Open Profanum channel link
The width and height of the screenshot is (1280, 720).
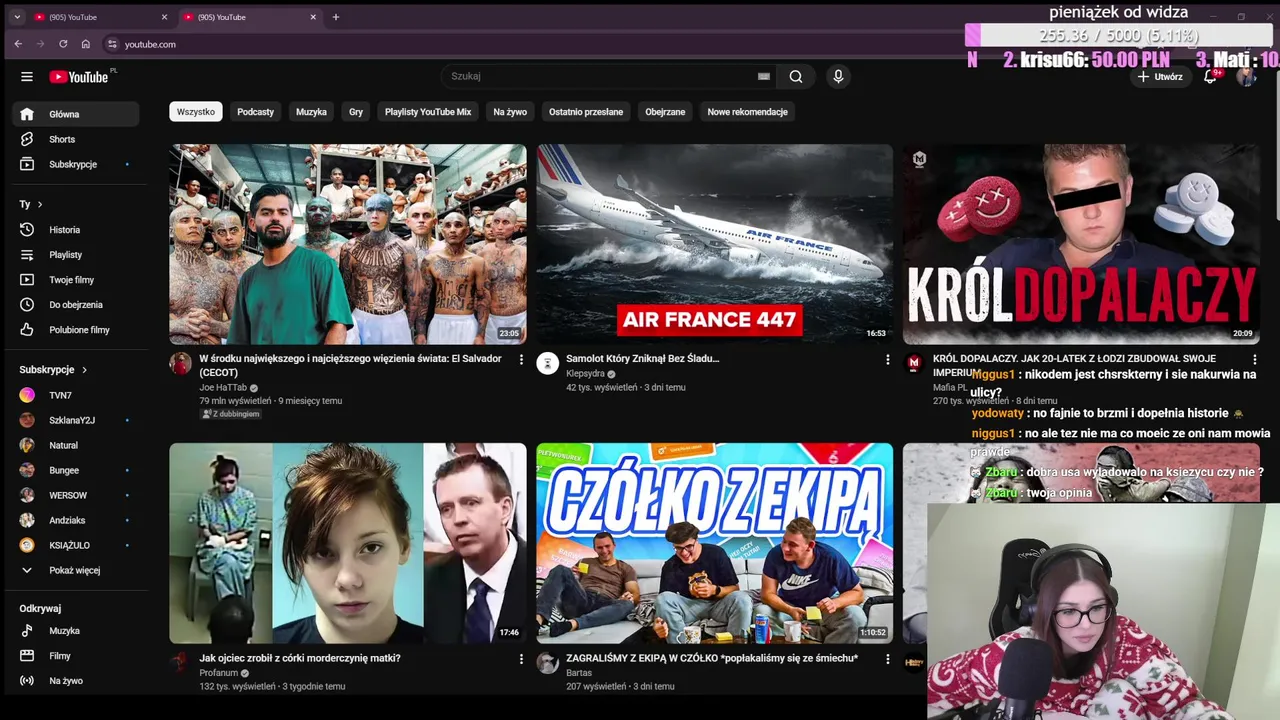[218, 673]
